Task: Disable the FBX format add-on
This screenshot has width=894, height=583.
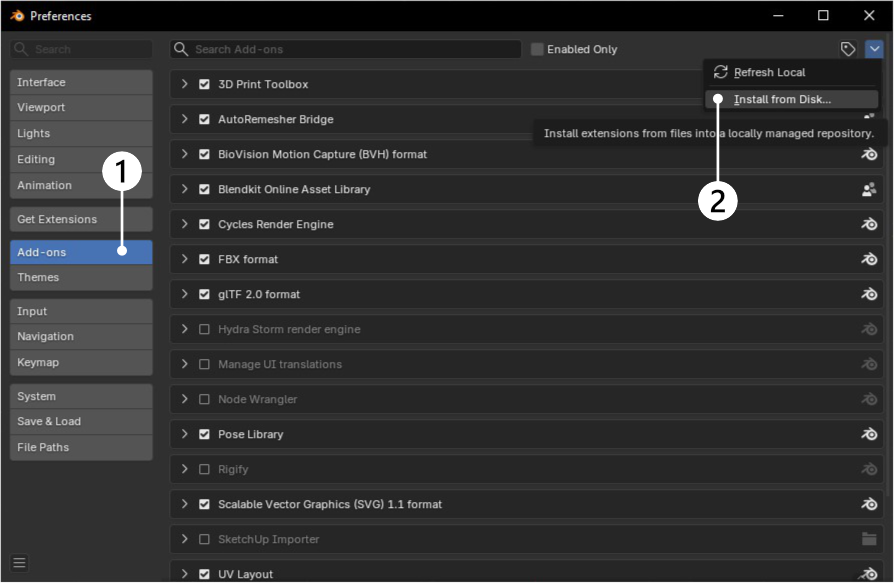Action: pos(204,259)
